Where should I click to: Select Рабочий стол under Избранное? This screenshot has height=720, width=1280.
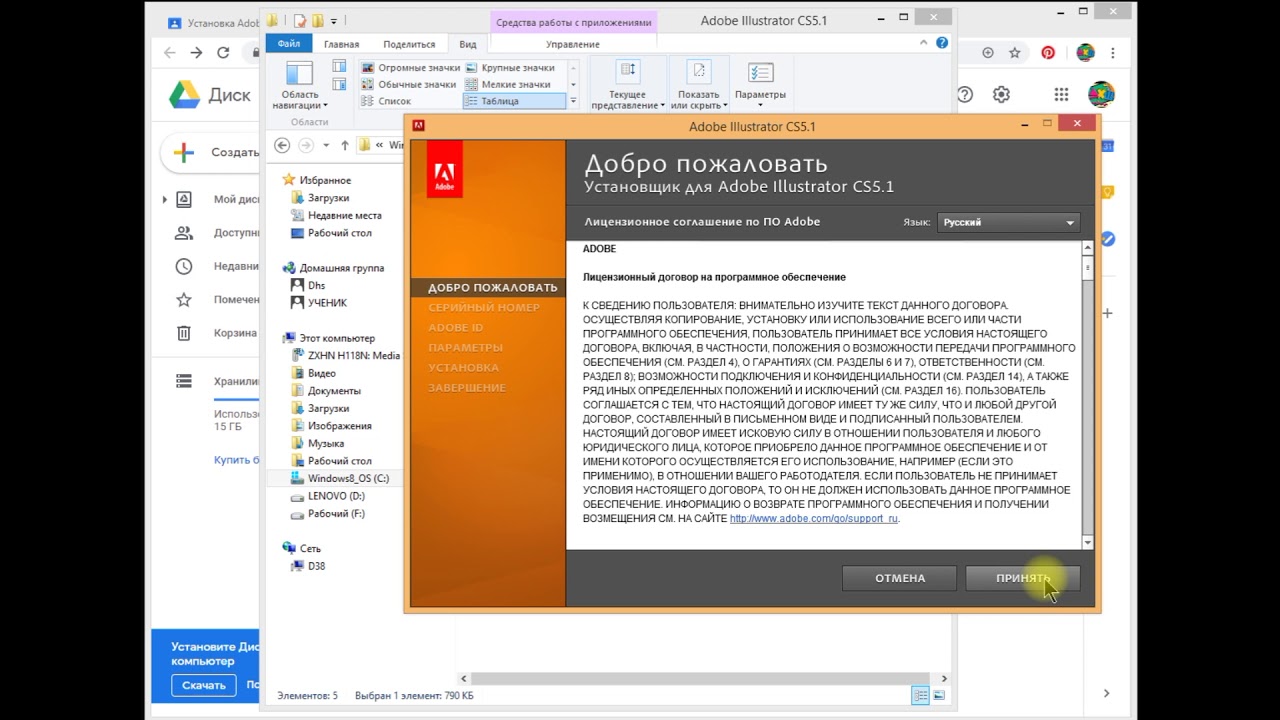point(331,233)
